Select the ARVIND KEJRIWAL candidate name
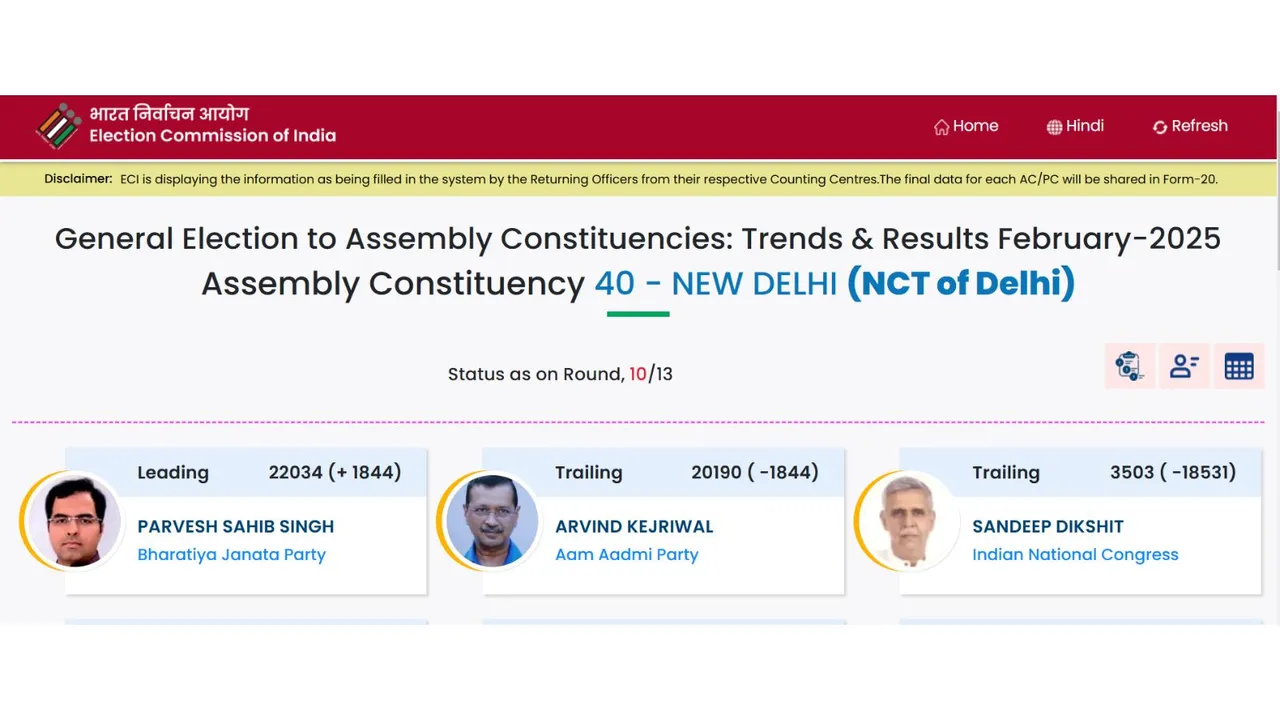 pos(634,526)
